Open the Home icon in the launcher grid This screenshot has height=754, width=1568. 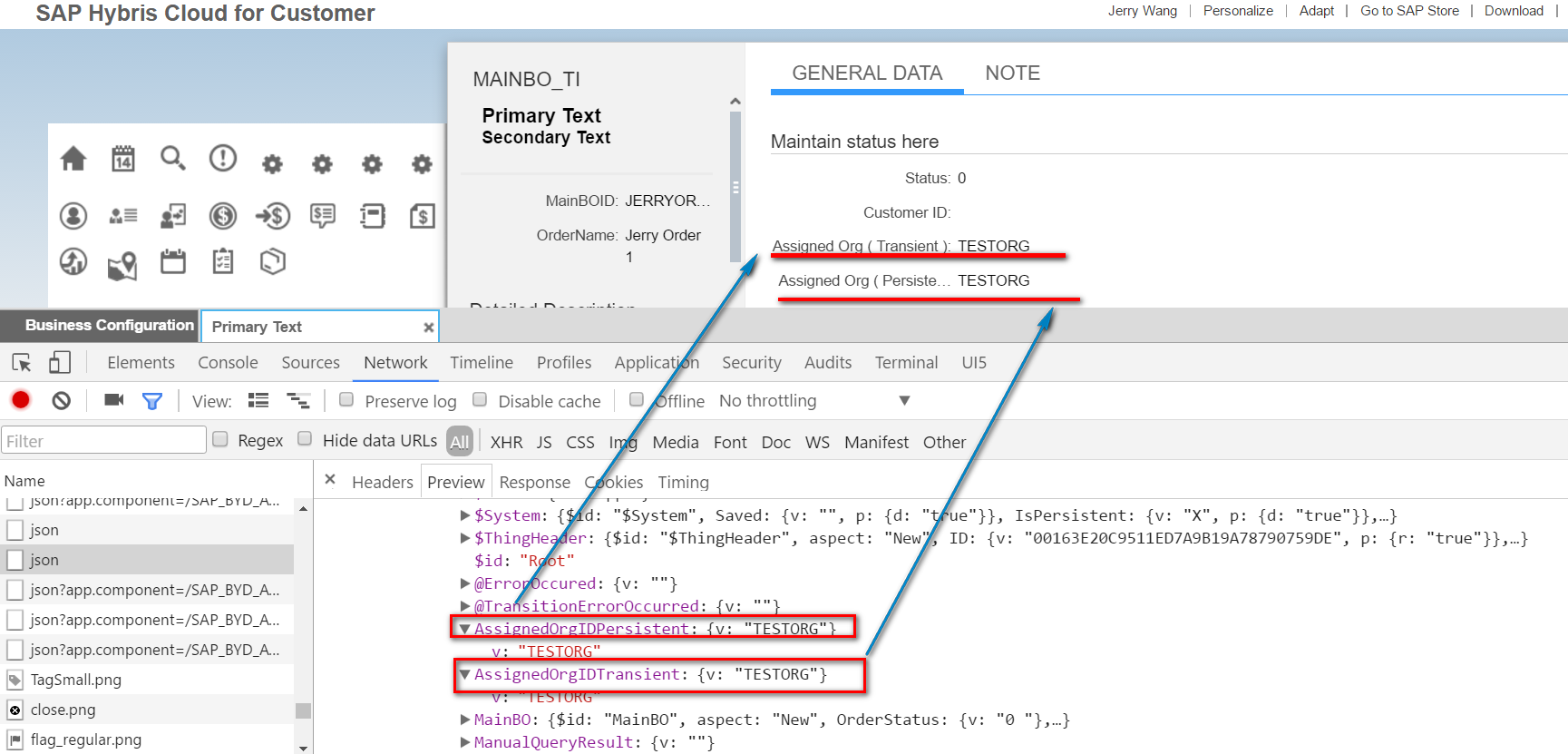pyautogui.click(x=73, y=159)
